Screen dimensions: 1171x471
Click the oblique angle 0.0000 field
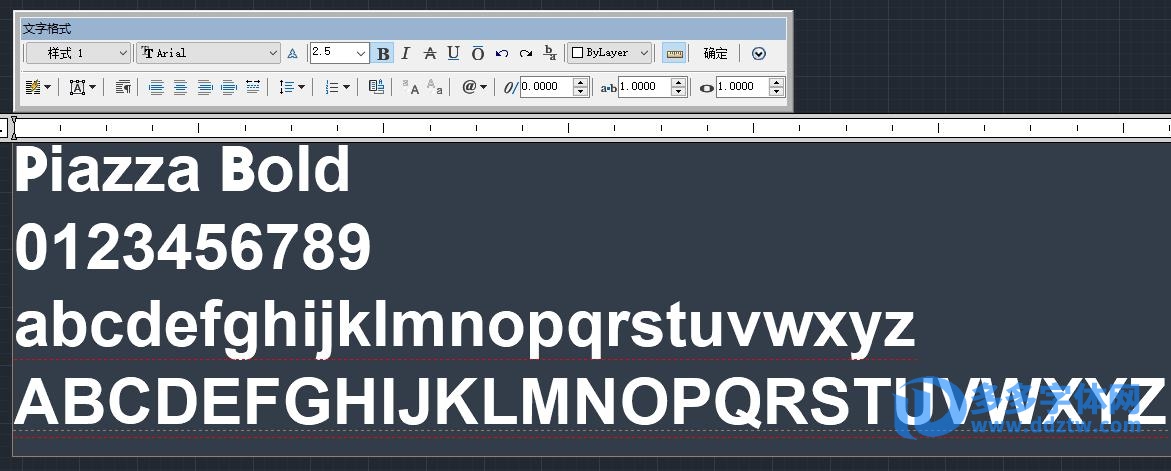545,88
